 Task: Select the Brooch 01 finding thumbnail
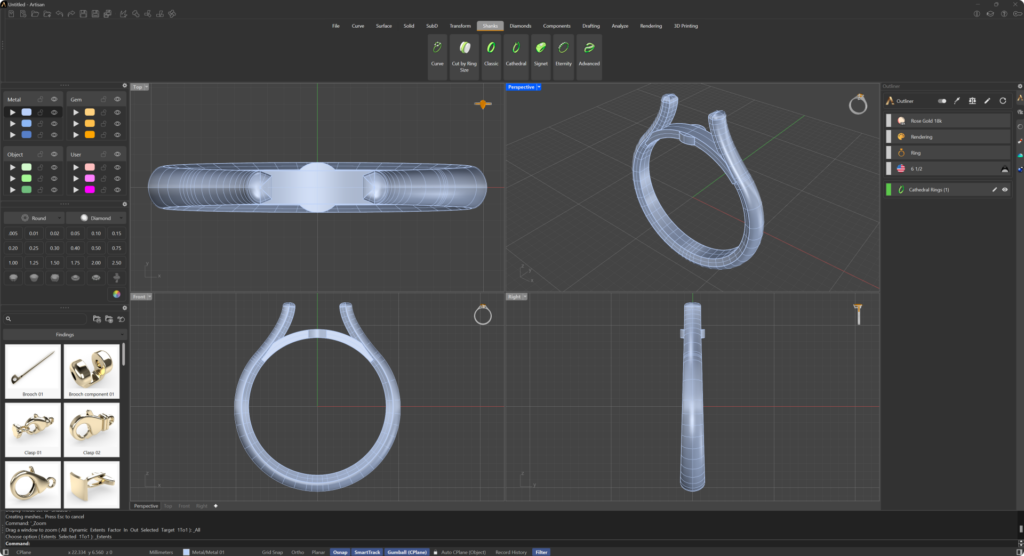(x=33, y=370)
